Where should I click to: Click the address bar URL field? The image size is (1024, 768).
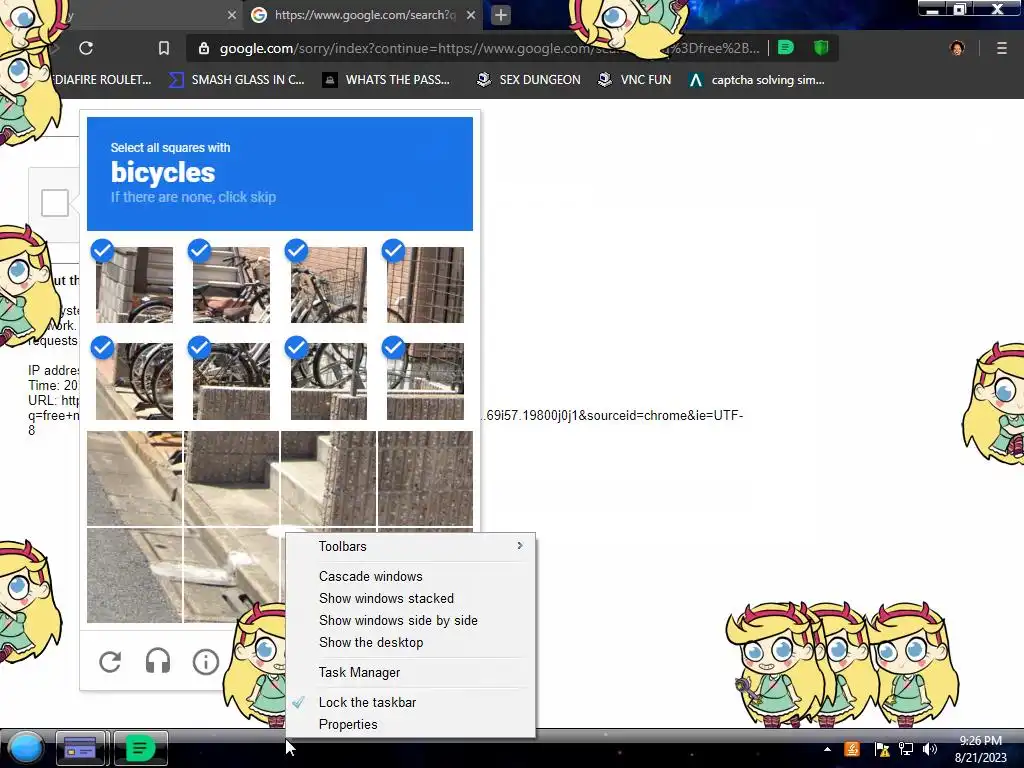490,48
